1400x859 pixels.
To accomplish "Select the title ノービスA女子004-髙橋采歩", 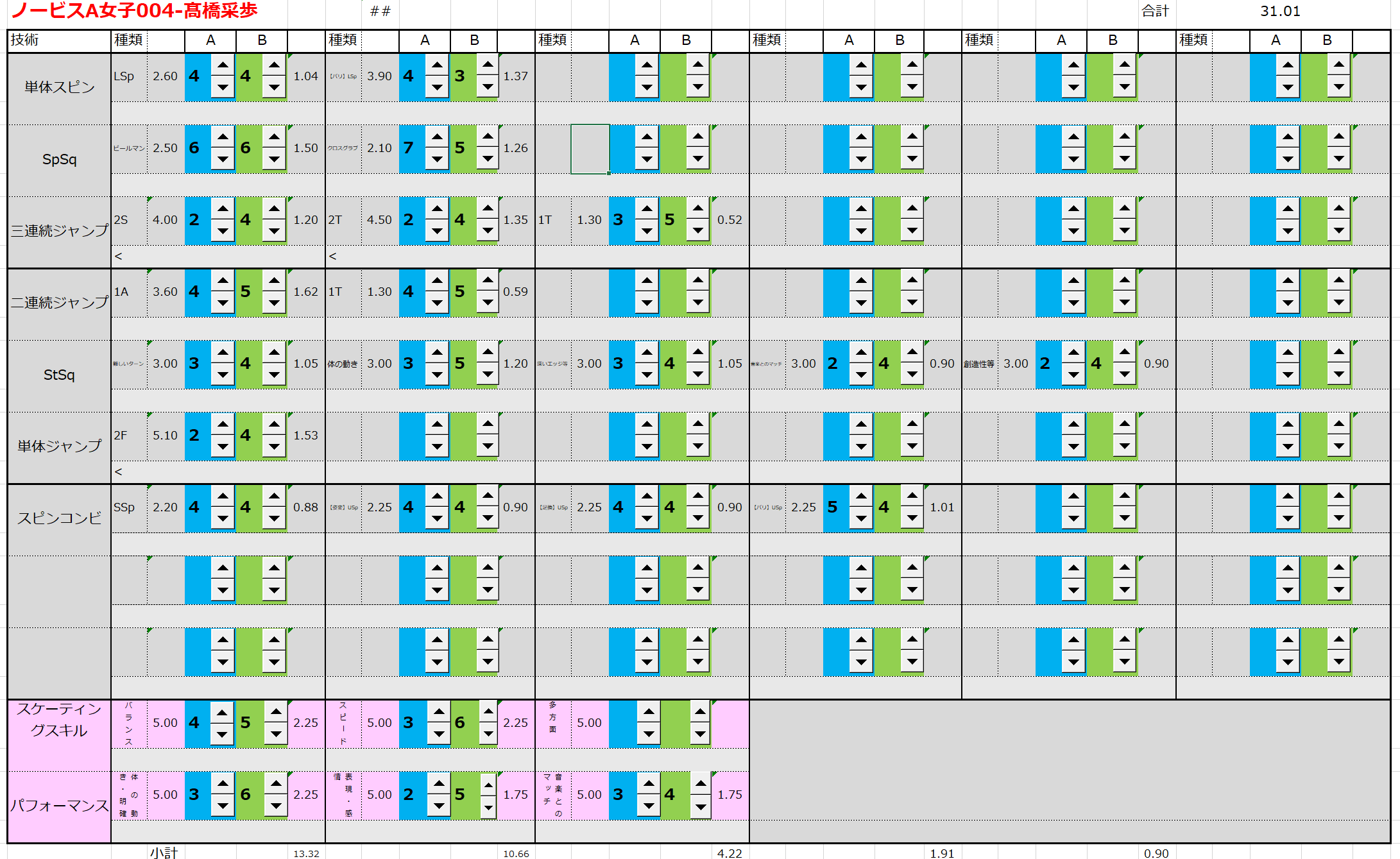I will click(135, 11).
